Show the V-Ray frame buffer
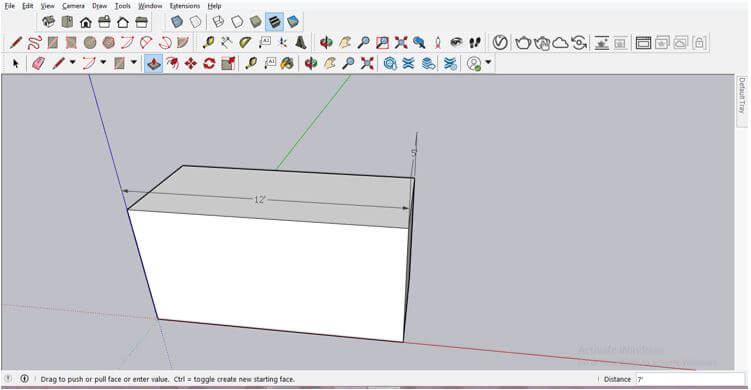The image size is (751, 390). [643, 43]
